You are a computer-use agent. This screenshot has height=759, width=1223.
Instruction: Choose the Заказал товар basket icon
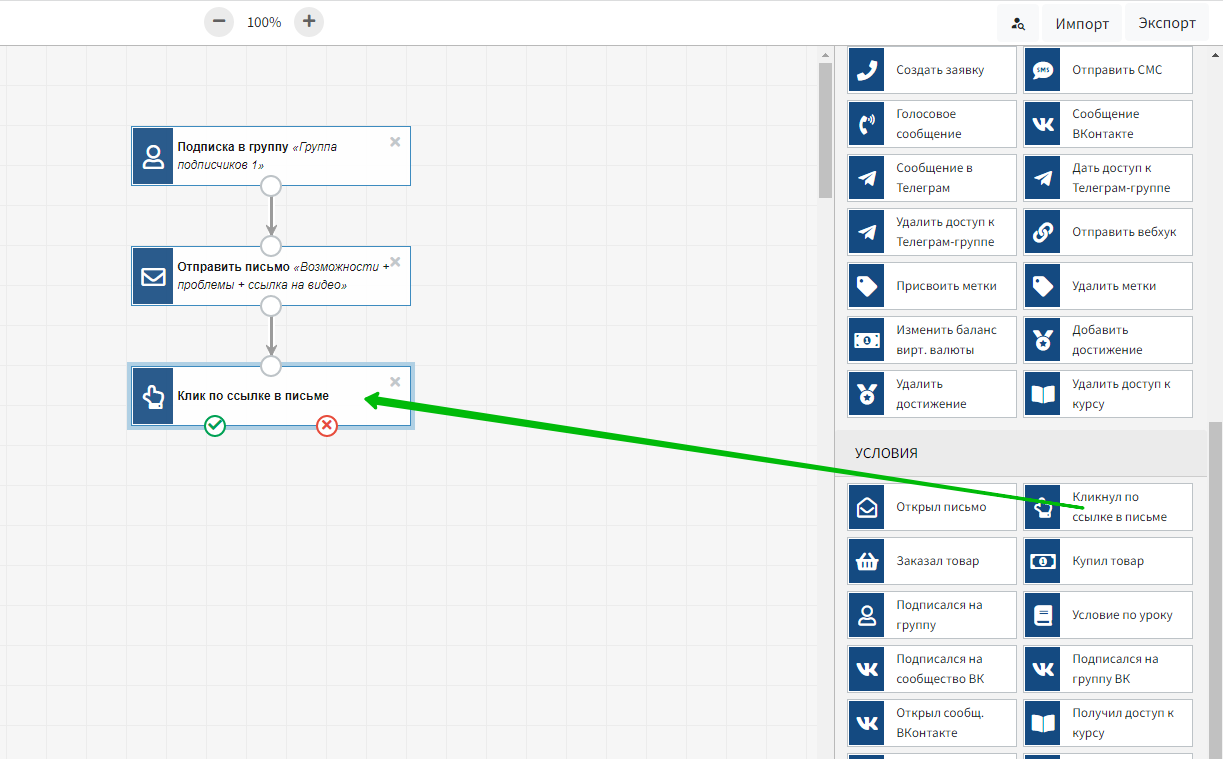867,561
